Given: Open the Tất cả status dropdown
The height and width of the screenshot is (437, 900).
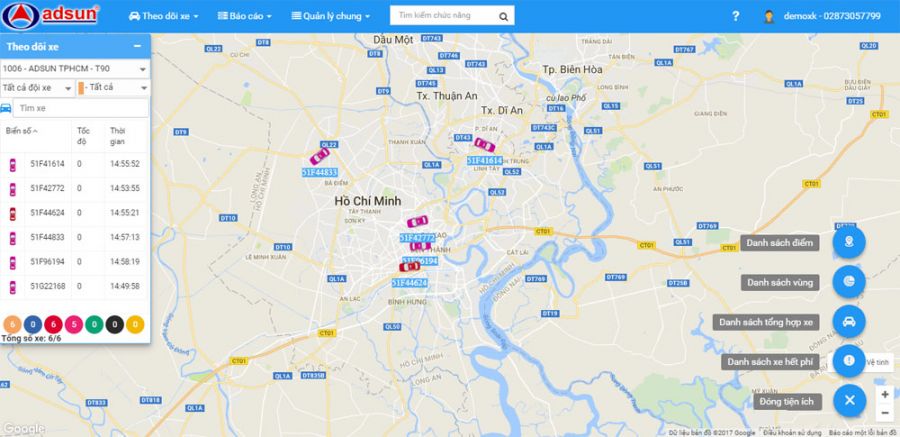Looking at the screenshot, I should click(x=113, y=88).
